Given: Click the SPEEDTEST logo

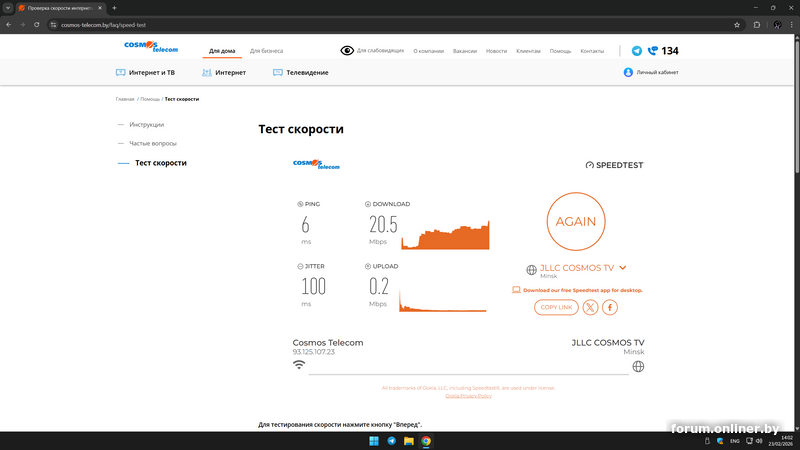Looking at the screenshot, I should tap(614, 165).
